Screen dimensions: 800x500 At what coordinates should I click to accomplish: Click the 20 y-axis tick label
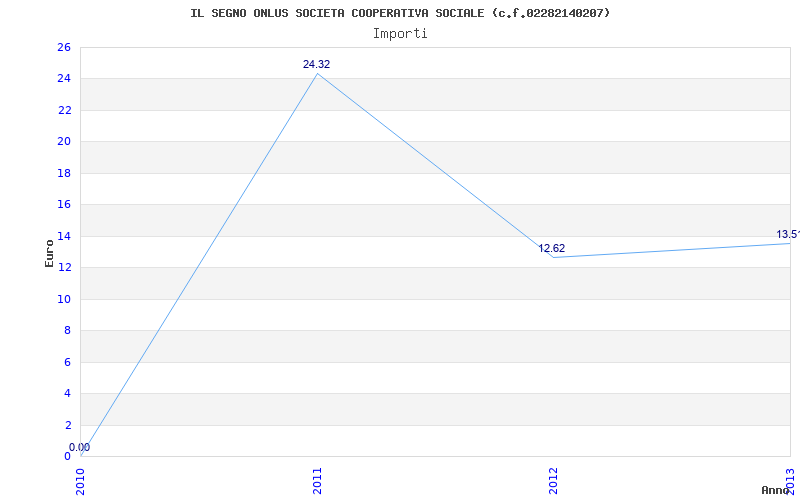tap(64, 142)
